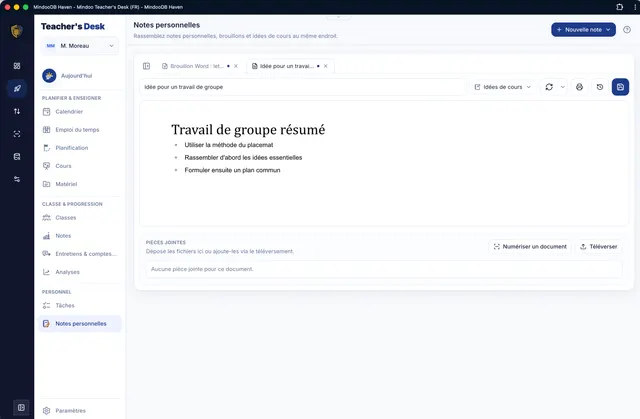Image resolution: width=640 pixels, height=419 pixels.
Task: Open the help question mark icon
Action: coord(627,30)
